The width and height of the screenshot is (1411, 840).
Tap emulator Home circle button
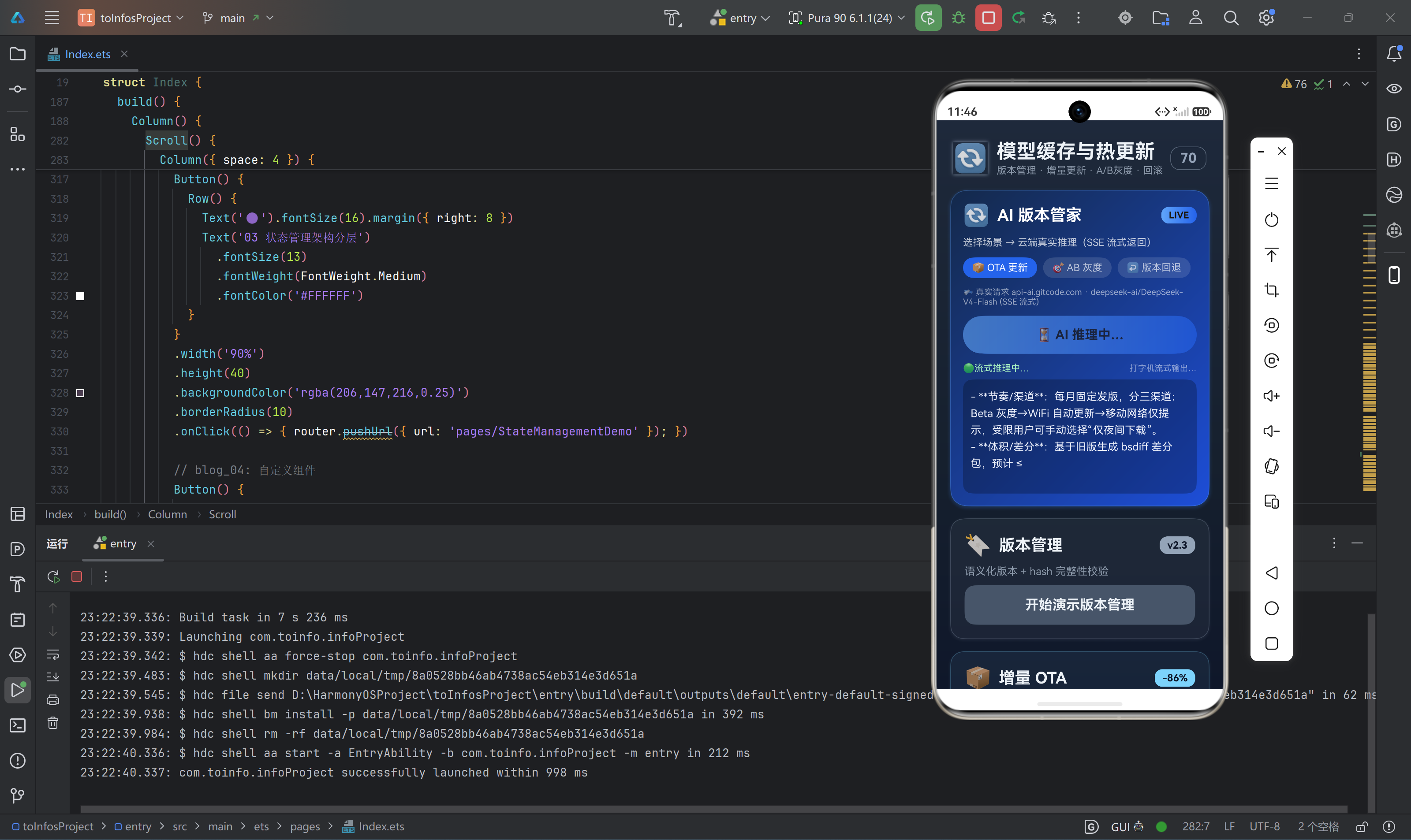(x=1272, y=608)
